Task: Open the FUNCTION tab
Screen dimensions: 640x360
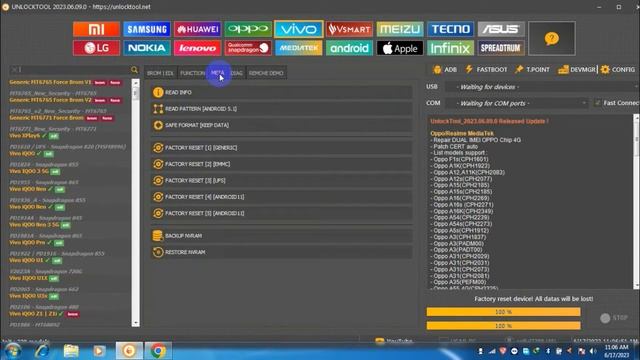Action: [192, 73]
